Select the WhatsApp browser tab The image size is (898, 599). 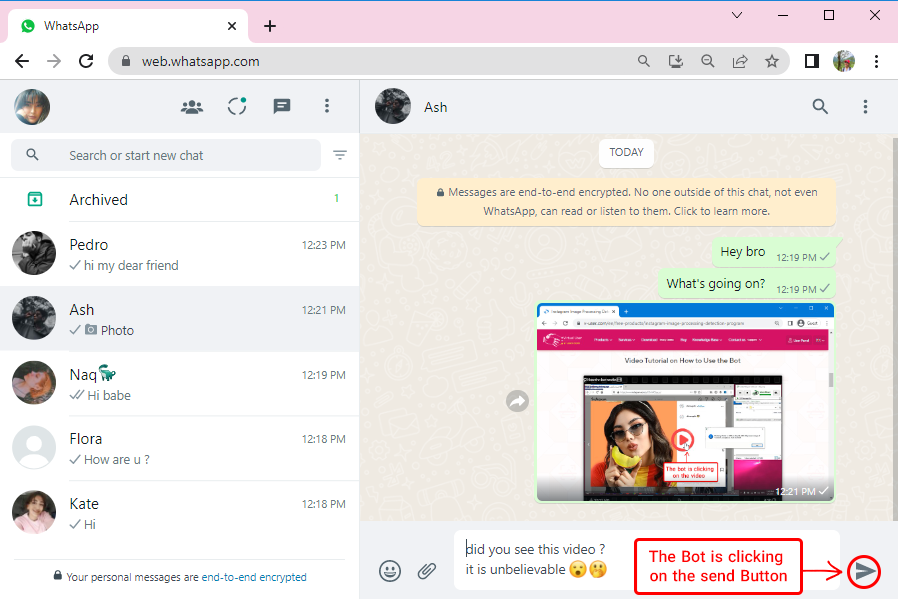128,26
